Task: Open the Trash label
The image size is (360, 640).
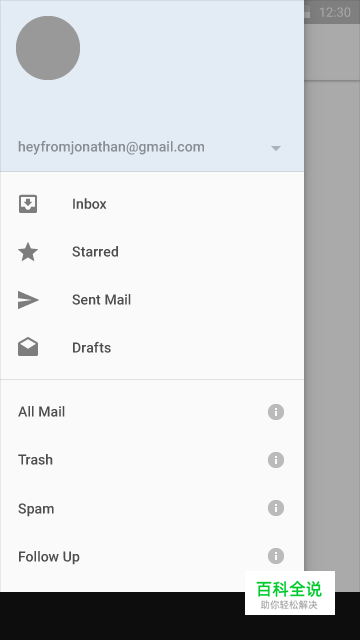Action: pyautogui.click(x=35, y=460)
